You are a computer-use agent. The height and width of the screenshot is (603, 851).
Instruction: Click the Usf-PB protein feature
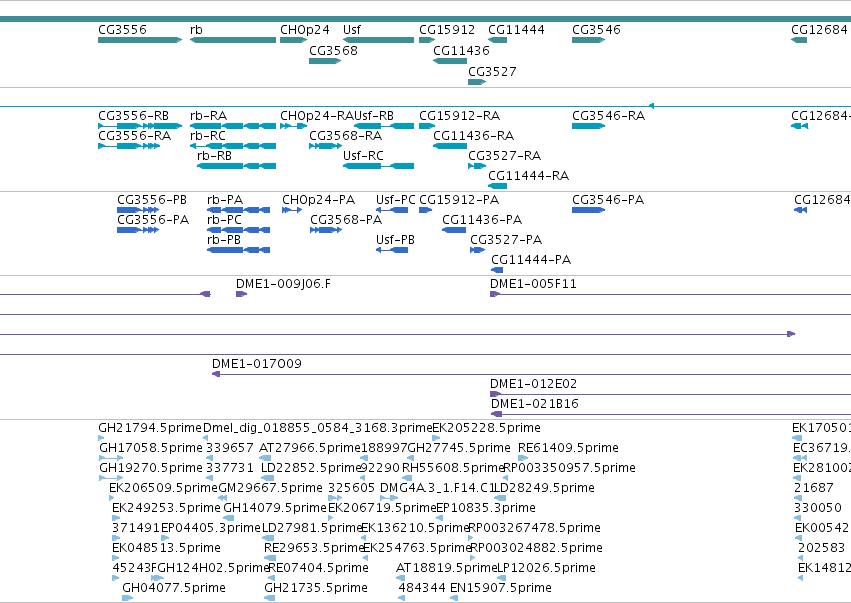coord(392,250)
